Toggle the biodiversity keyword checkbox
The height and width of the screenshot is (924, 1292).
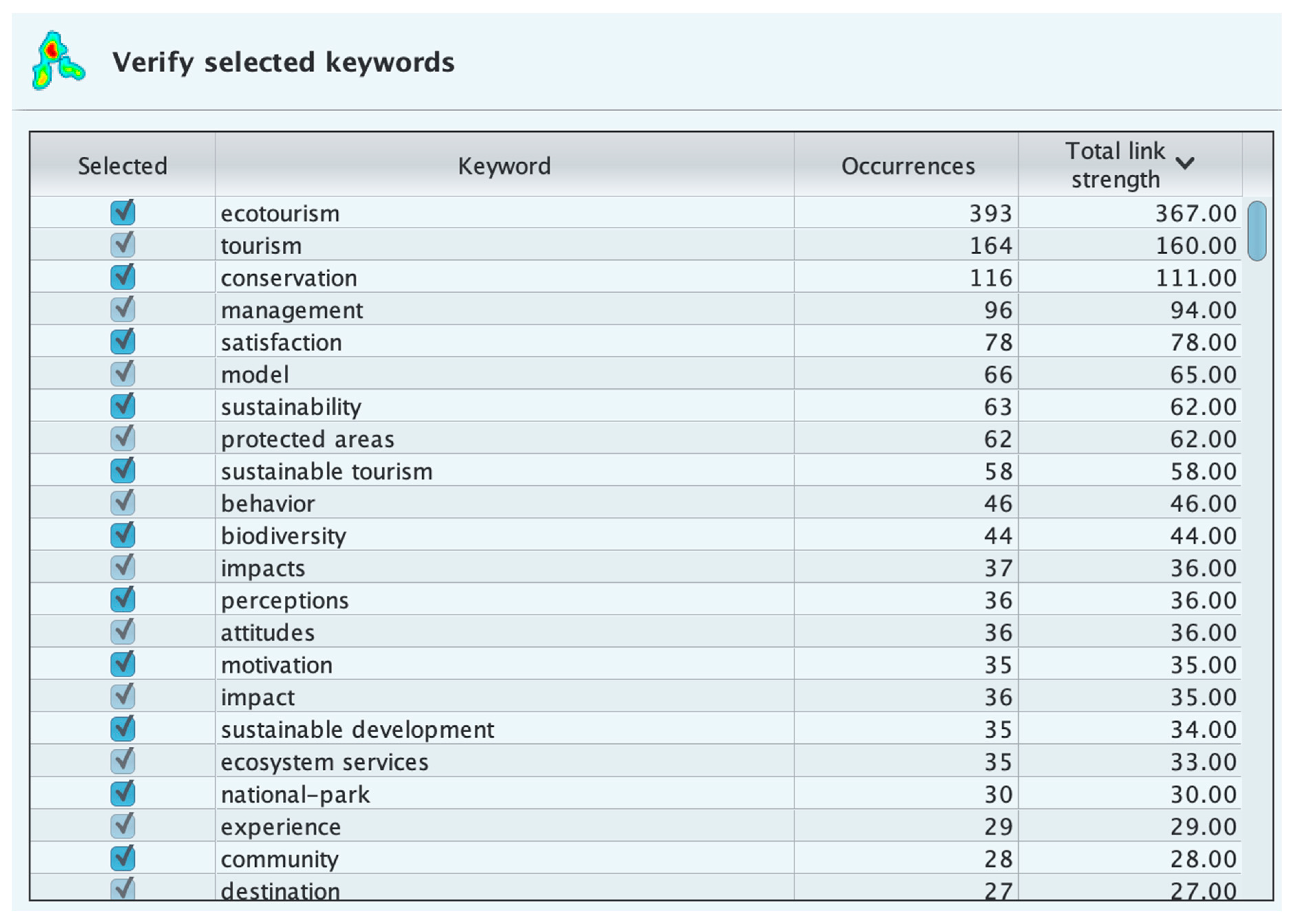122,536
